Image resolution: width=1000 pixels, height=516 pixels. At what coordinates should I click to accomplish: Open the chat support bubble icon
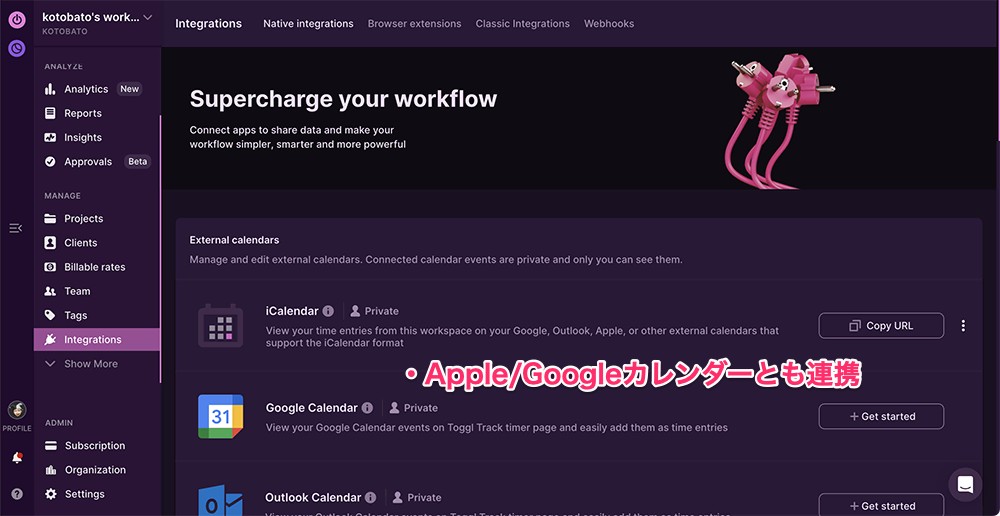point(965,485)
